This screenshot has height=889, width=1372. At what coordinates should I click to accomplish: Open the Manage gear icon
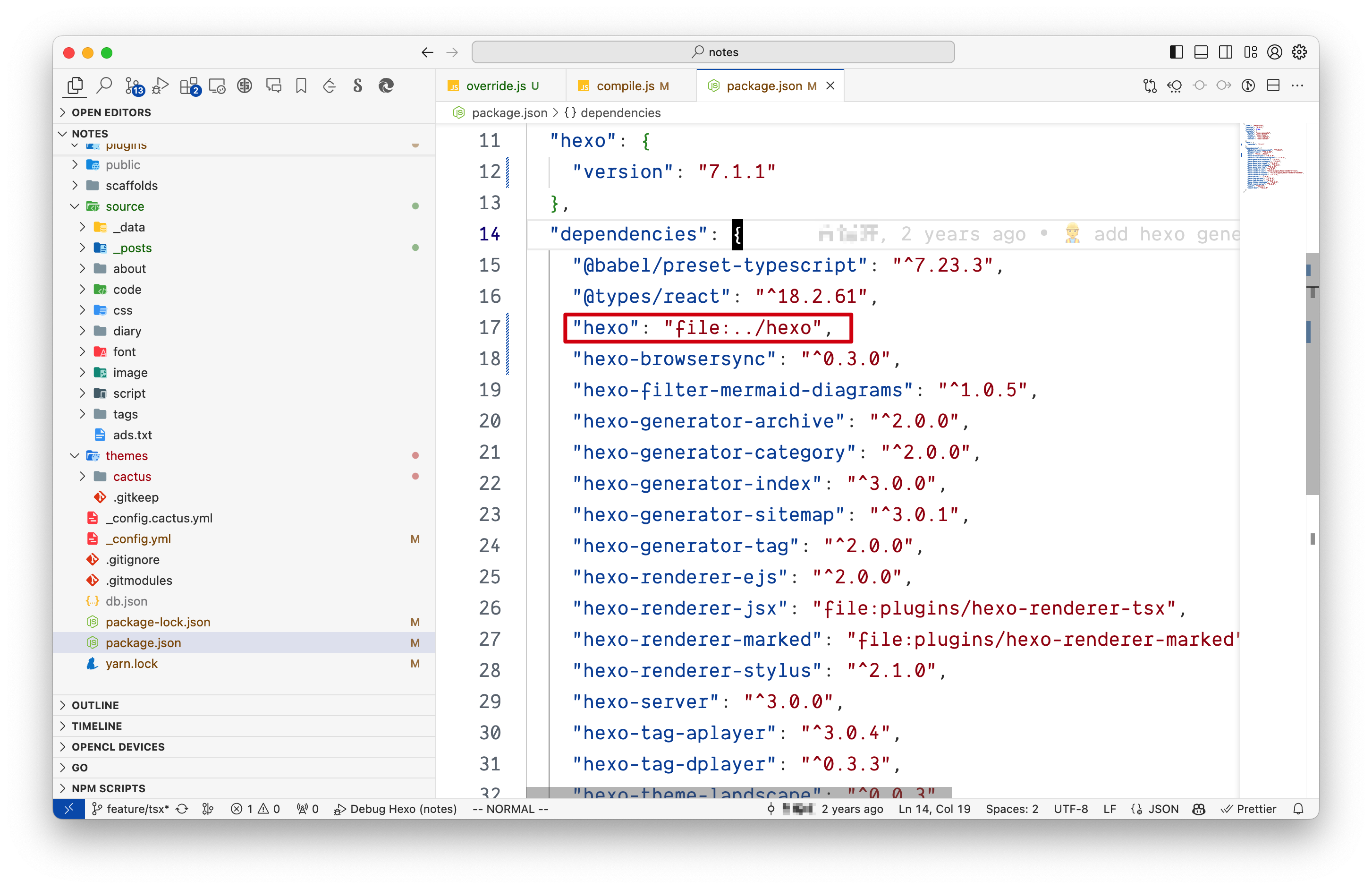(x=1299, y=52)
